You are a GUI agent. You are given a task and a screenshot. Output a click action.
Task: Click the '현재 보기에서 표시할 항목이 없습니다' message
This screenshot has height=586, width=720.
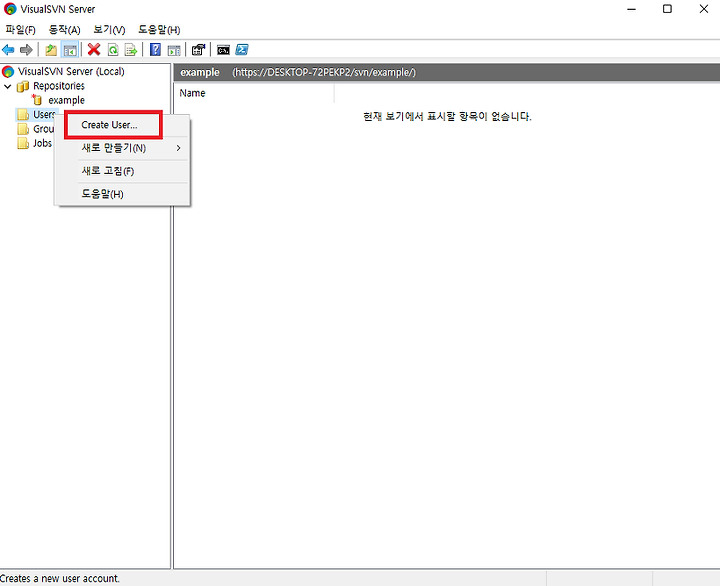pos(447,117)
